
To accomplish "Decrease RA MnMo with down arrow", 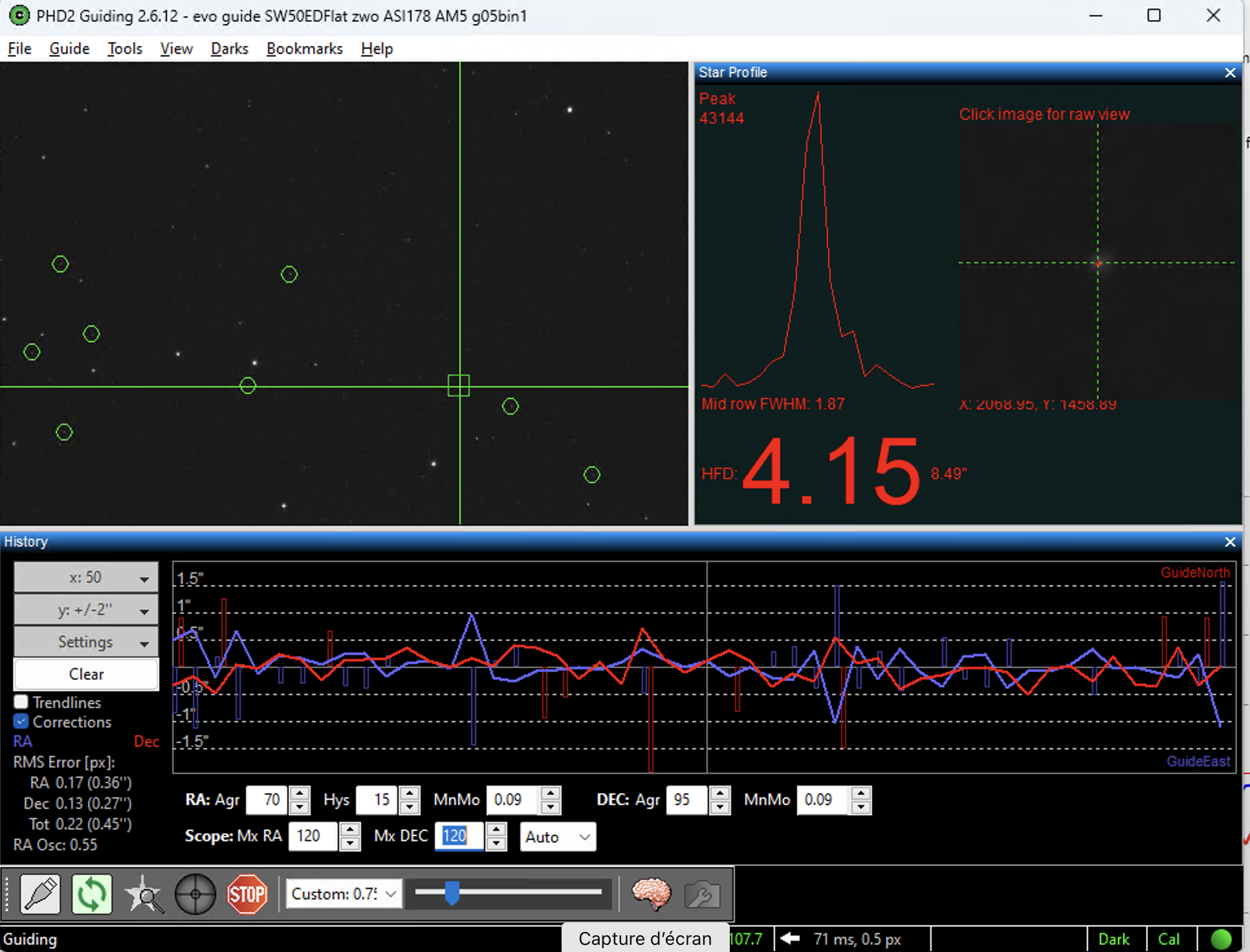I will tap(550, 807).
